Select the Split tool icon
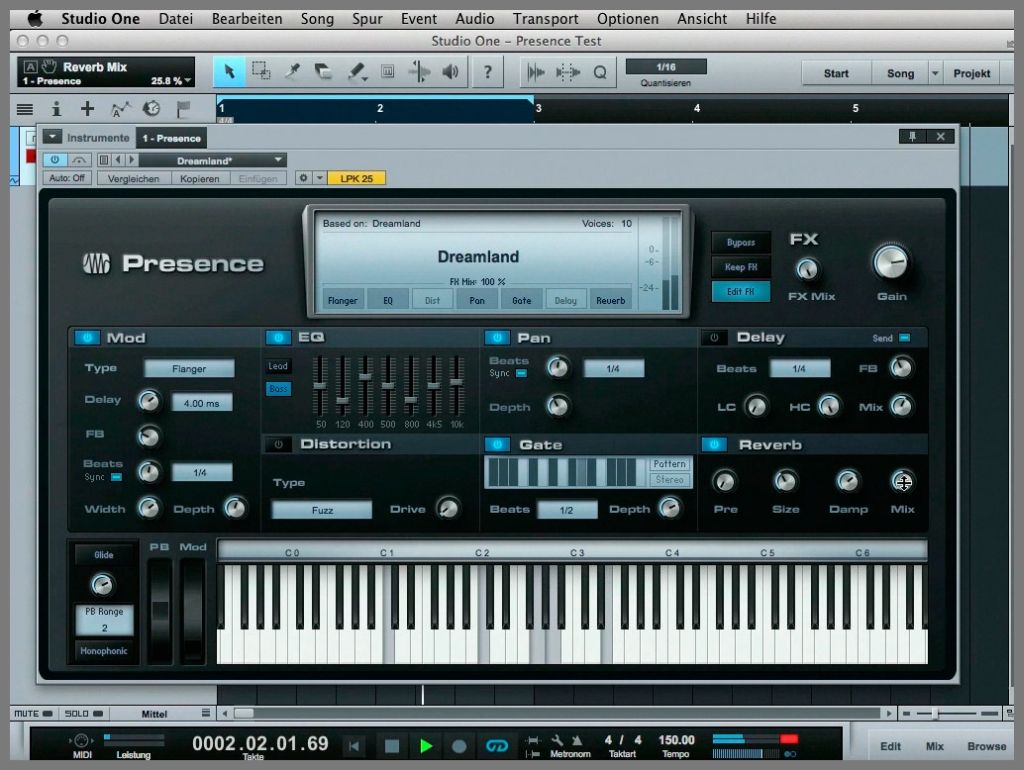The height and width of the screenshot is (770, 1024). point(292,71)
